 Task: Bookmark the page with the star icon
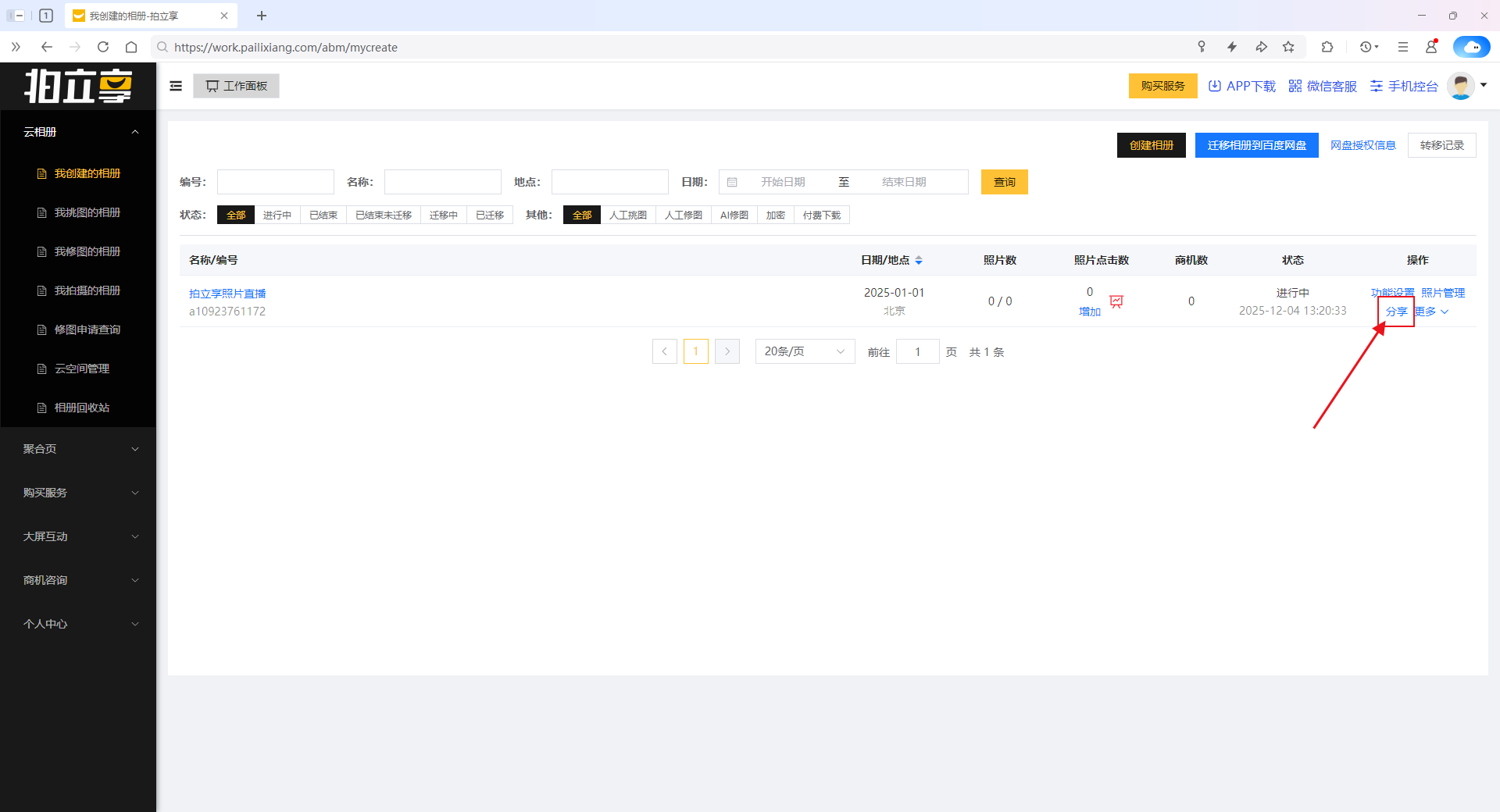point(1288,47)
